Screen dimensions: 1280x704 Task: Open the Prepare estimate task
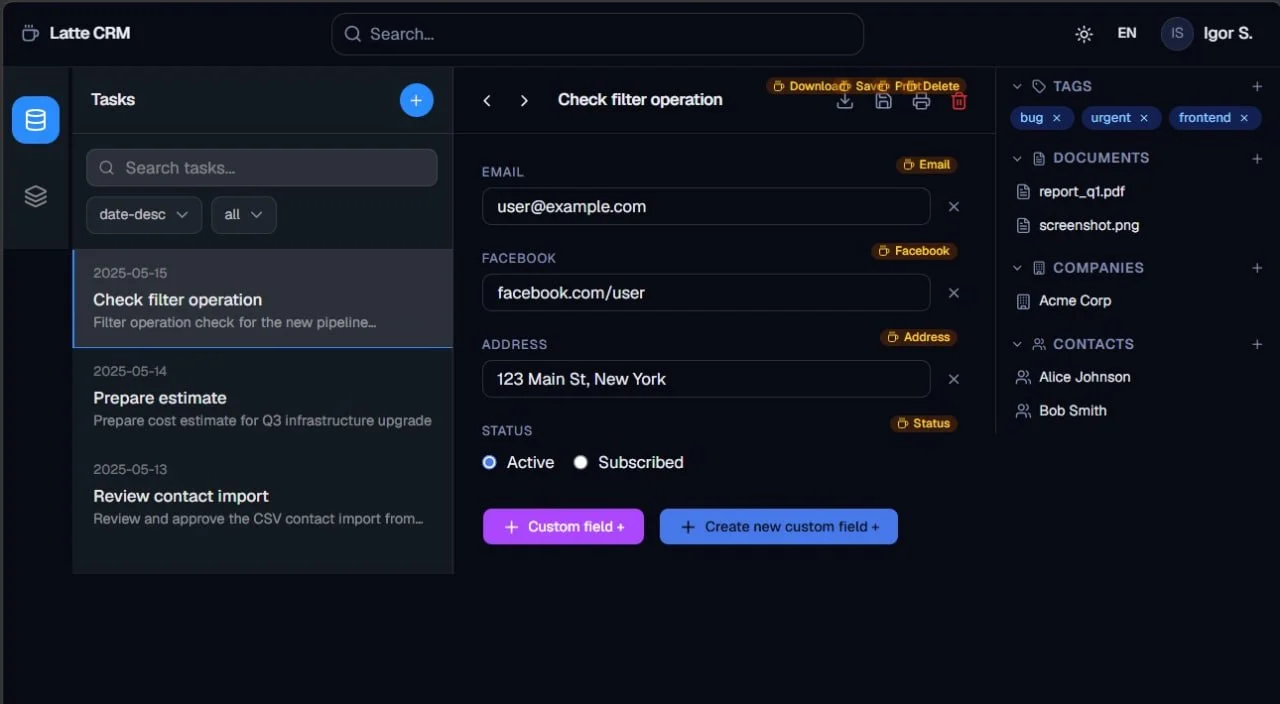263,397
